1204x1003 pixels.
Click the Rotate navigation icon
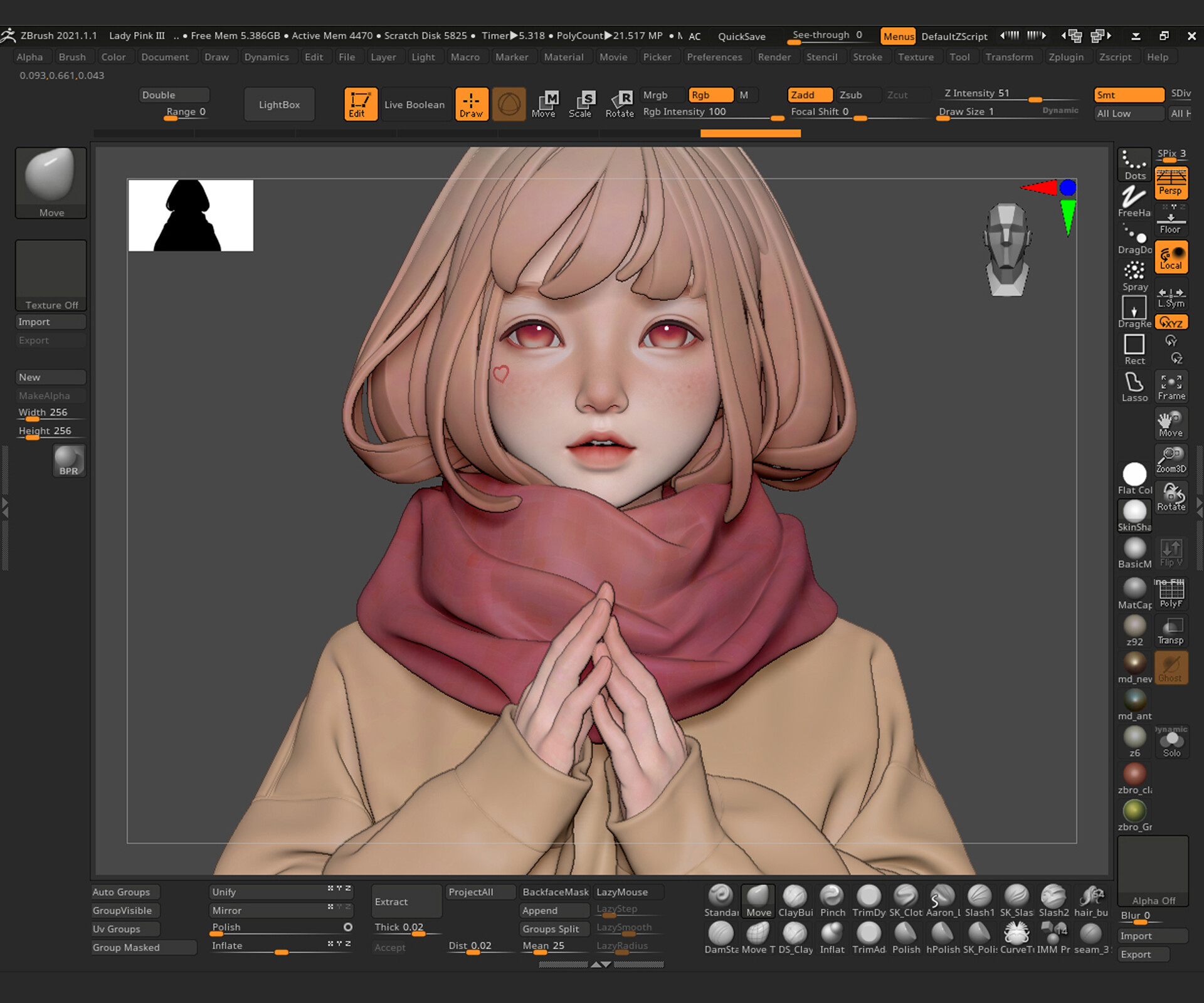[x=1171, y=497]
